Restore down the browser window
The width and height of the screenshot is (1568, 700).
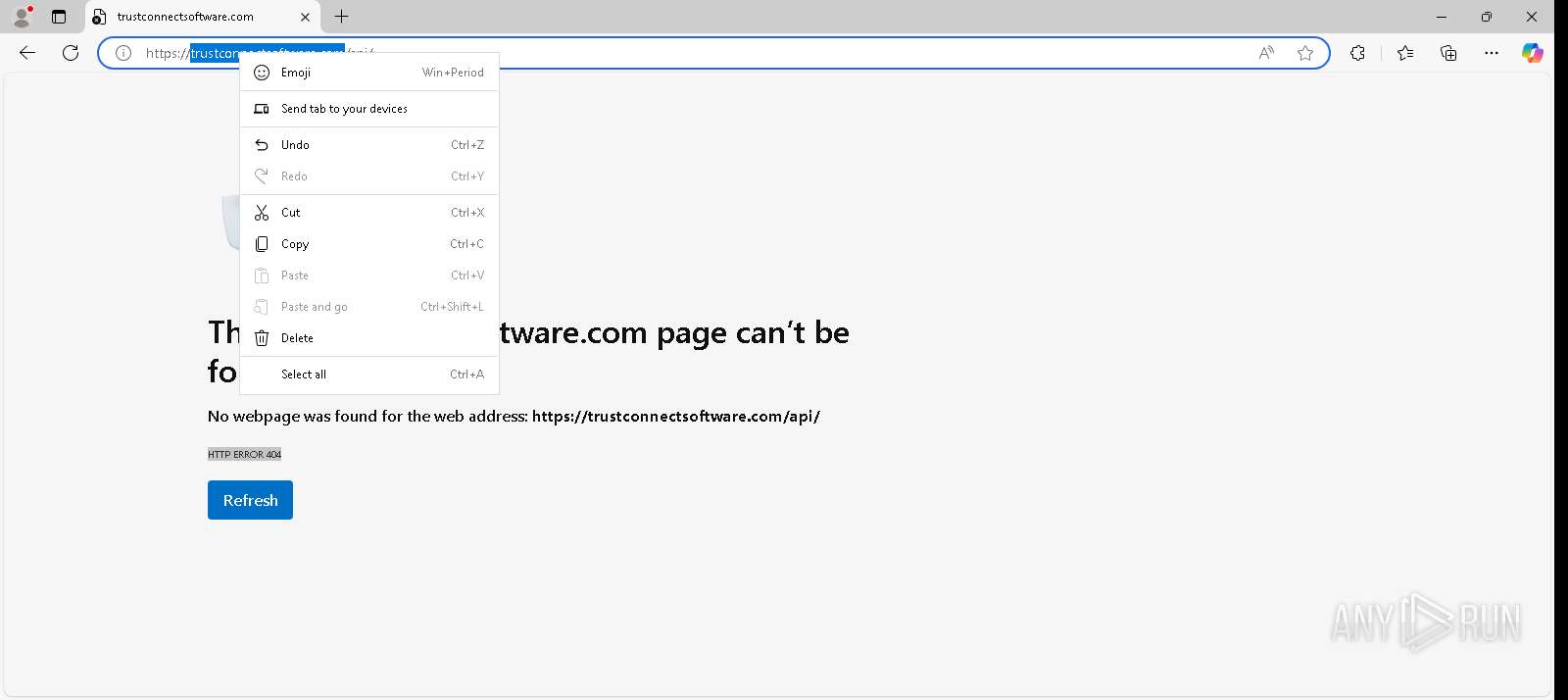(1487, 17)
